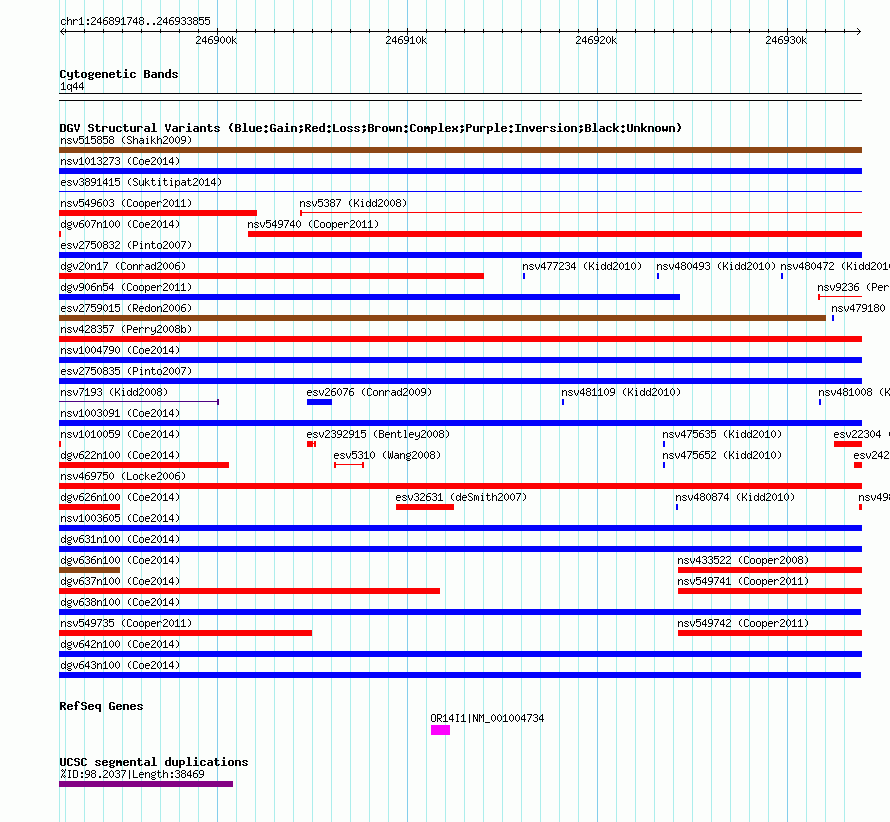The image size is (890, 822).
Task: Select the nsv480493 (Kidd2010) label
Action: click(716, 266)
